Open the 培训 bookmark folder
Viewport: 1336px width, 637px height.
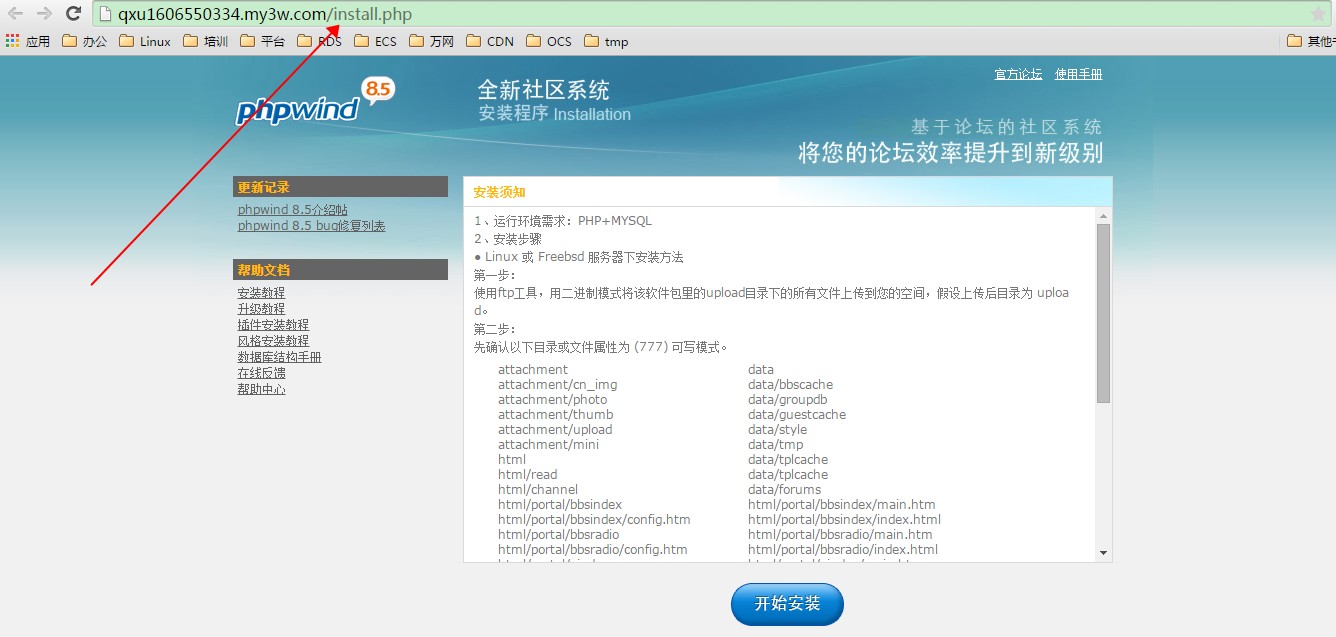[x=205, y=41]
